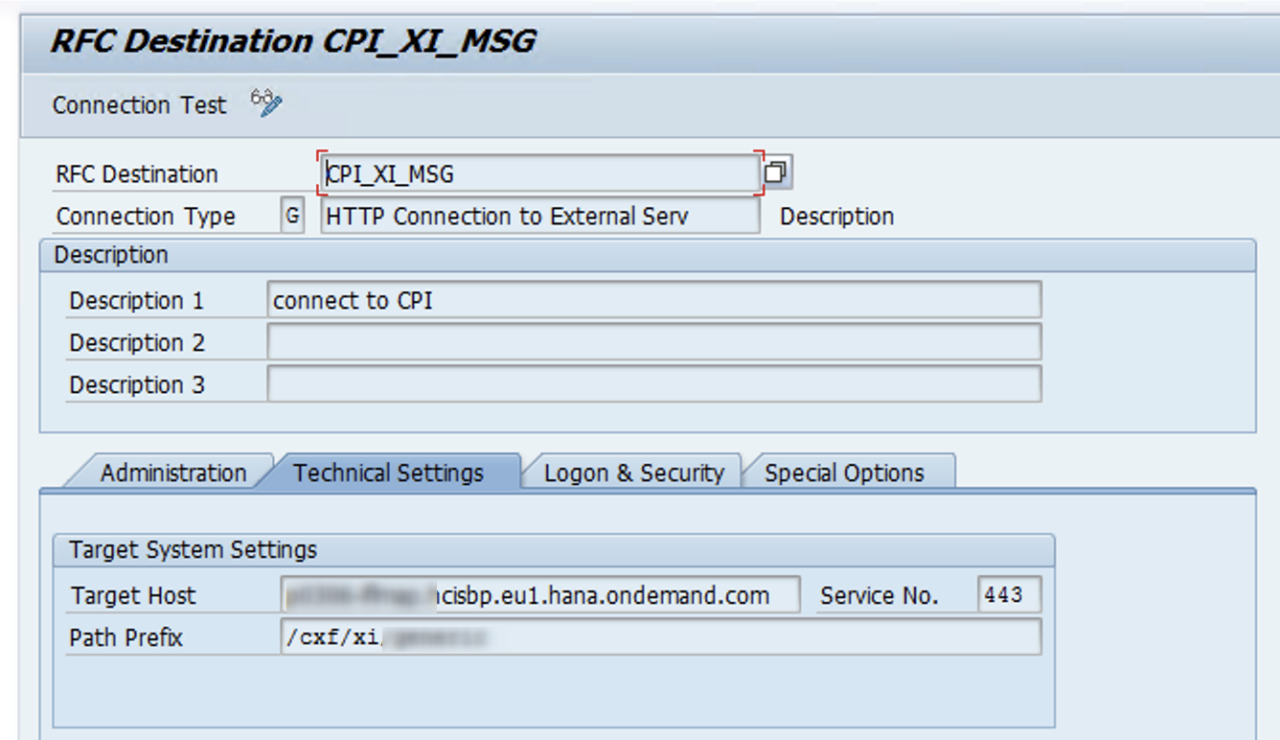Click the Description 1 field 'connect to CPI'
Image resolution: width=1280 pixels, height=740 pixels.
coord(654,300)
